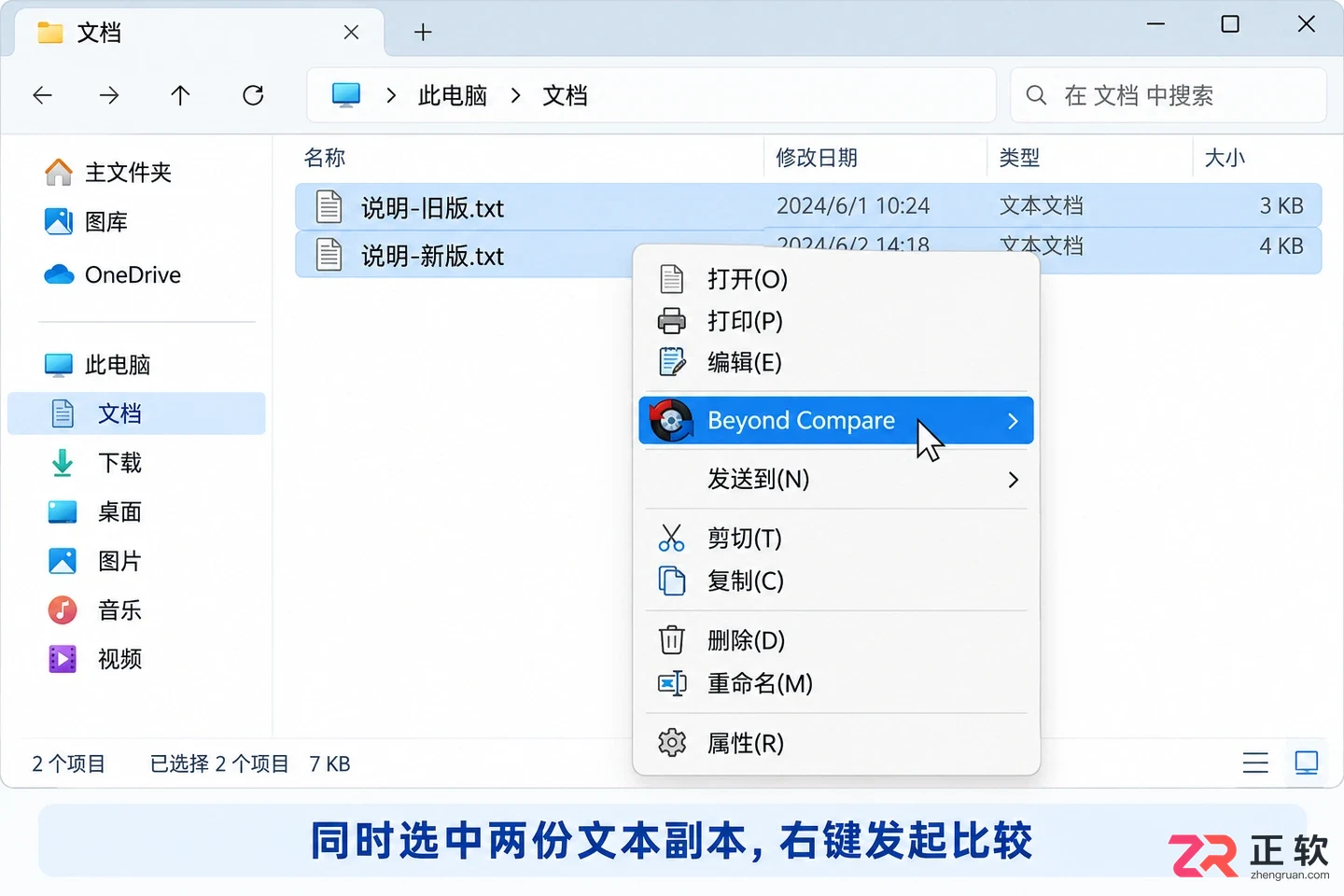Go forward with the right arrow
Screen dimensions: 1344x896
109,95
